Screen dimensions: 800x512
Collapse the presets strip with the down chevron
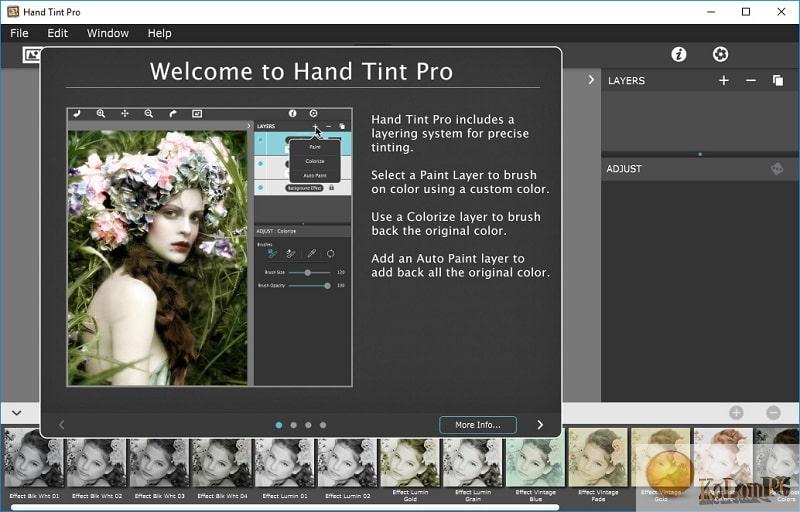[17, 413]
